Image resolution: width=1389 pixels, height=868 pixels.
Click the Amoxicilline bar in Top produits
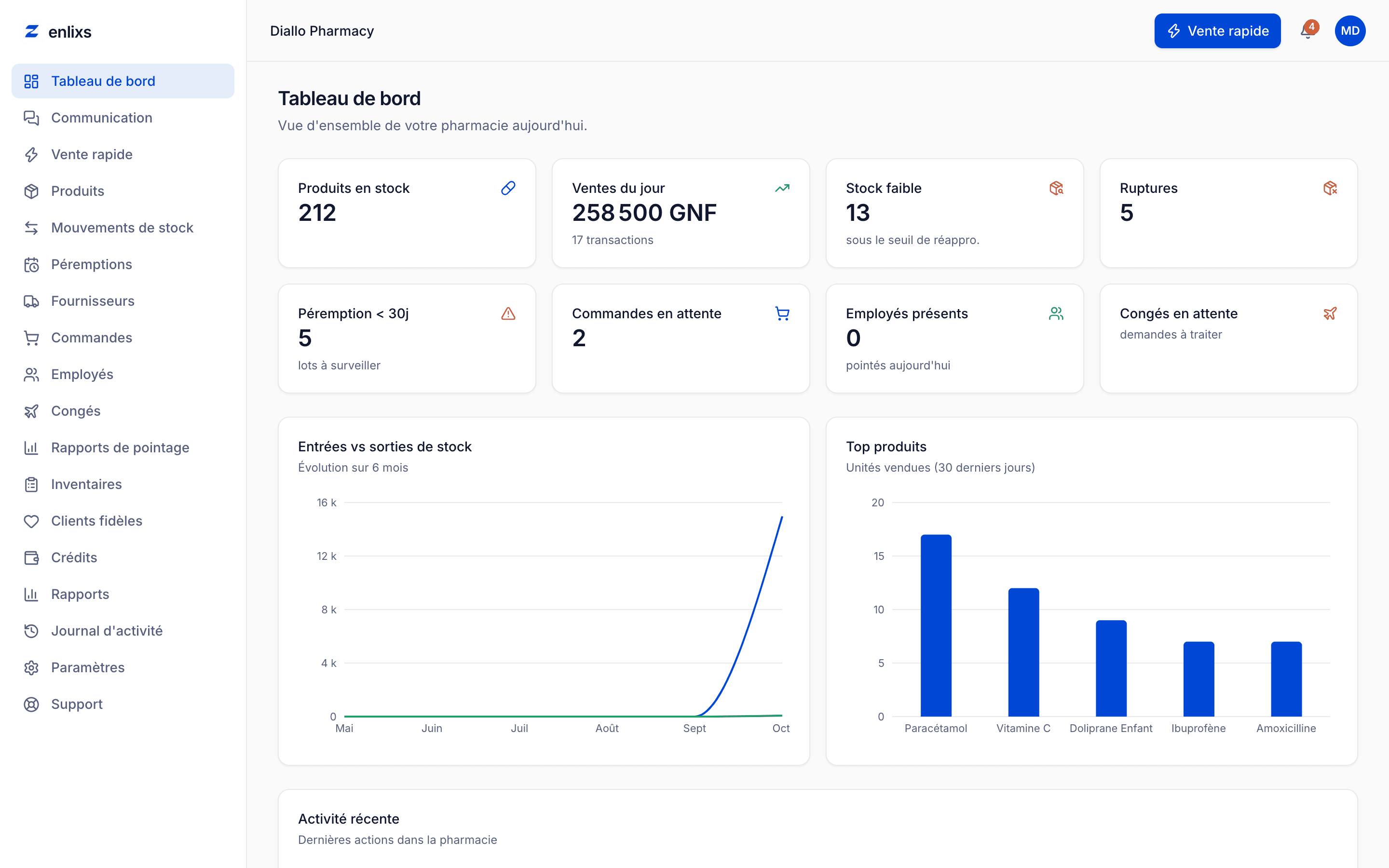point(1286,679)
